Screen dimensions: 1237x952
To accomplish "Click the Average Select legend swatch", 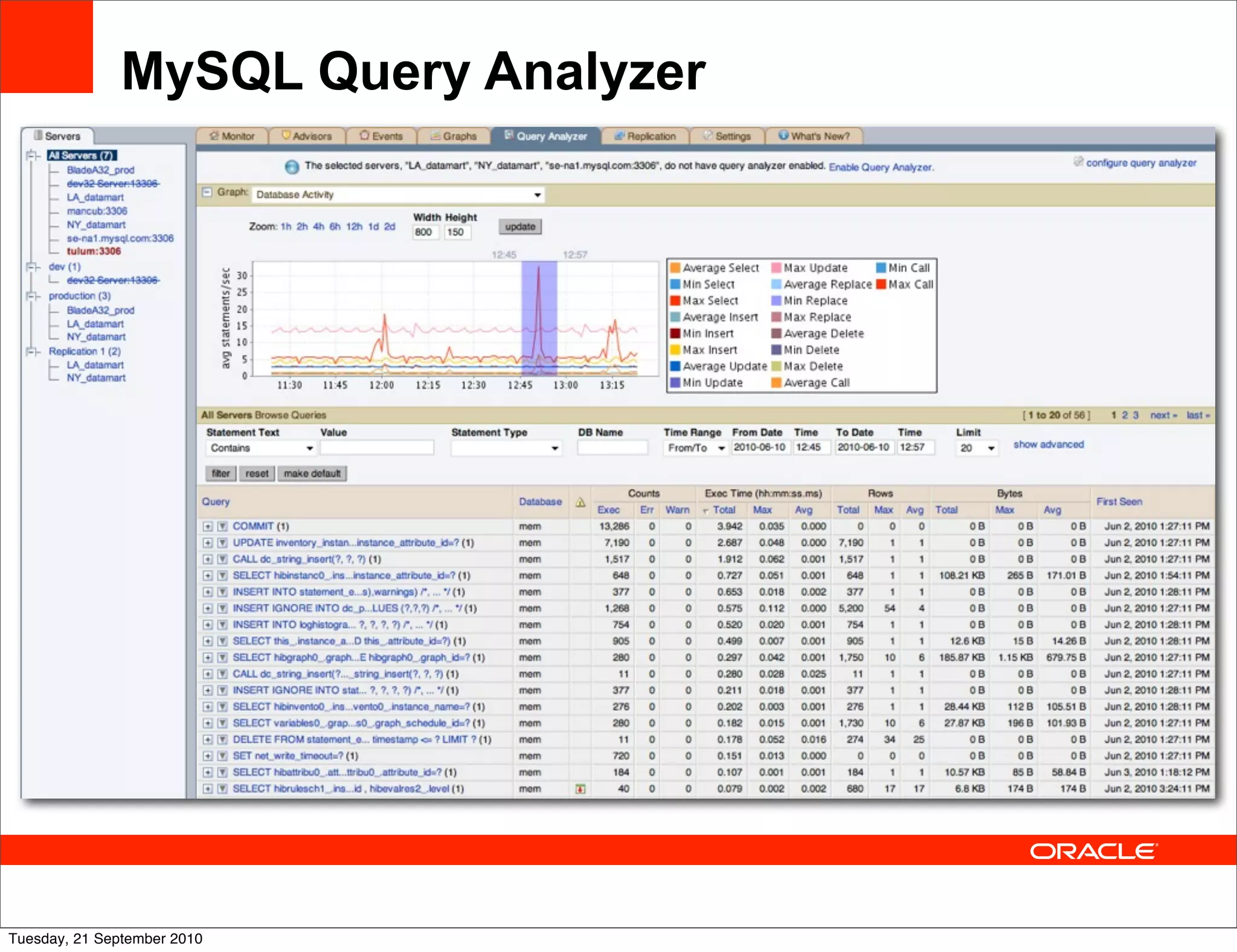I will click(675, 268).
